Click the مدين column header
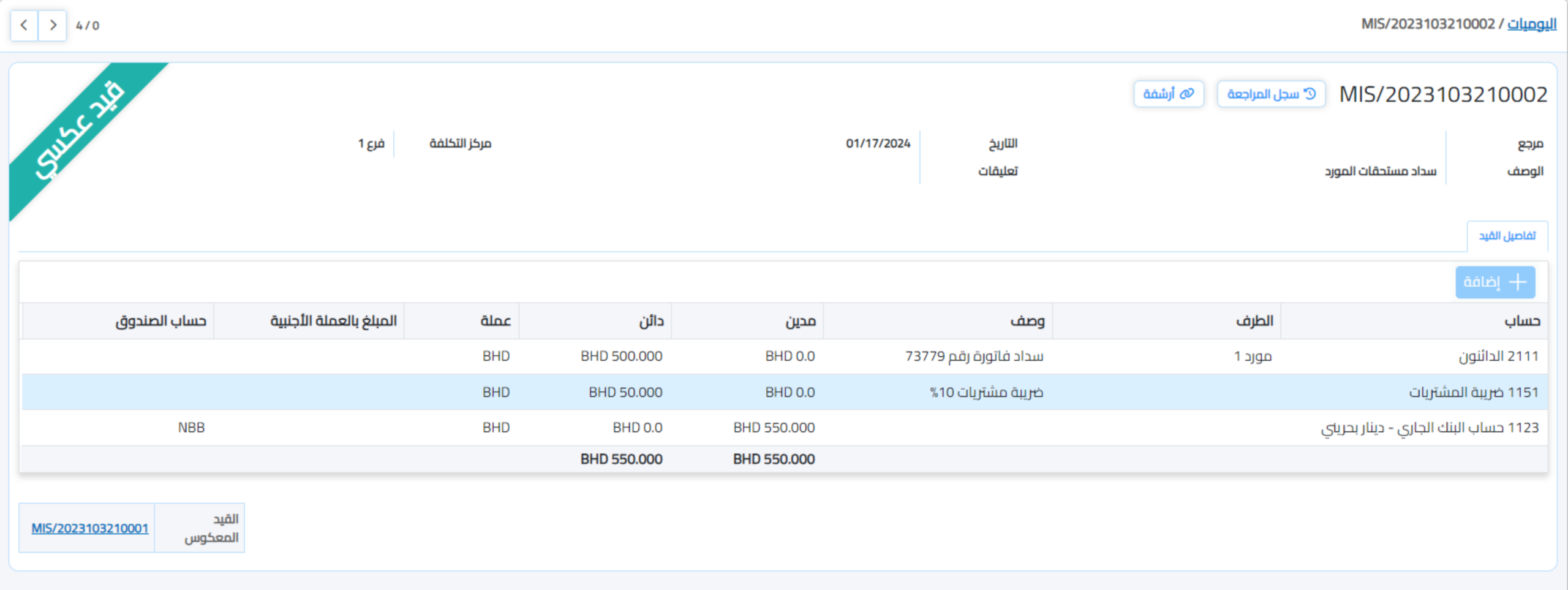Viewport: 1568px width, 590px height. (801, 321)
